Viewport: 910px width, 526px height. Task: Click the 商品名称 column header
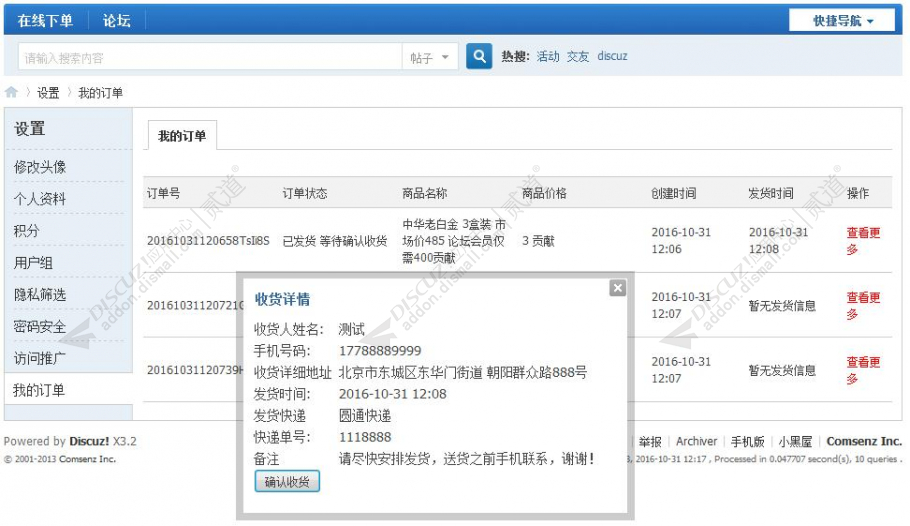[425, 193]
